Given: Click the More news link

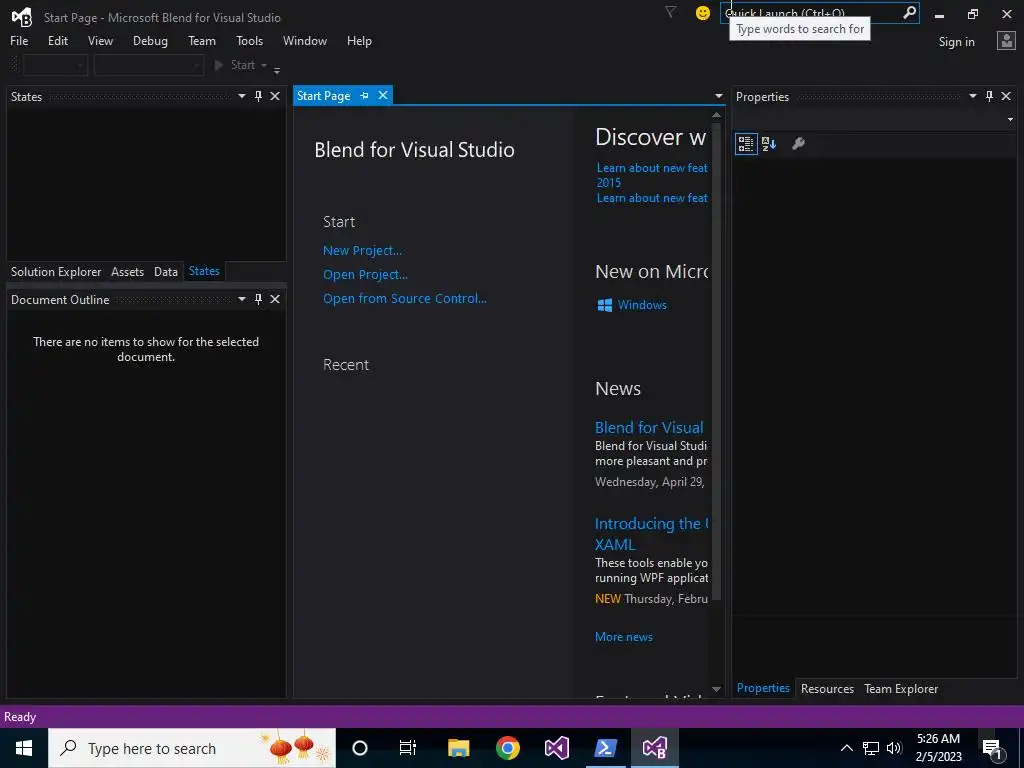Looking at the screenshot, I should (x=624, y=637).
